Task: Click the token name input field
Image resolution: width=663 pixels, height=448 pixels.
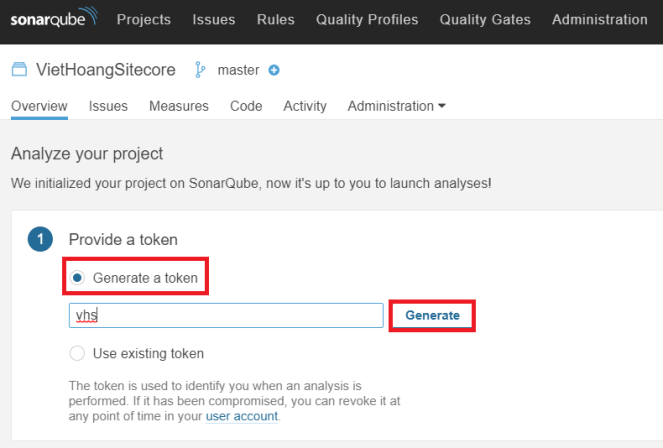Action: (225, 315)
